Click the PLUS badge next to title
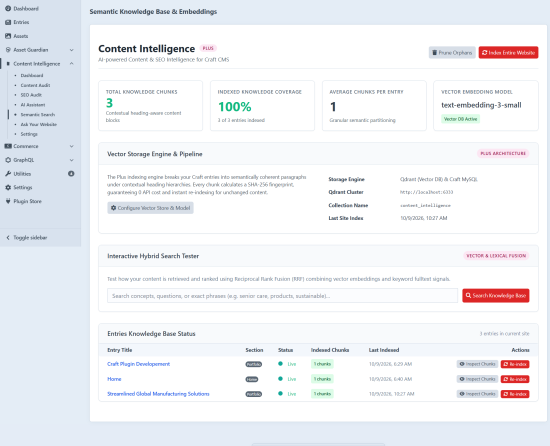Viewport: 550px width, 446px height. (208, 48)
